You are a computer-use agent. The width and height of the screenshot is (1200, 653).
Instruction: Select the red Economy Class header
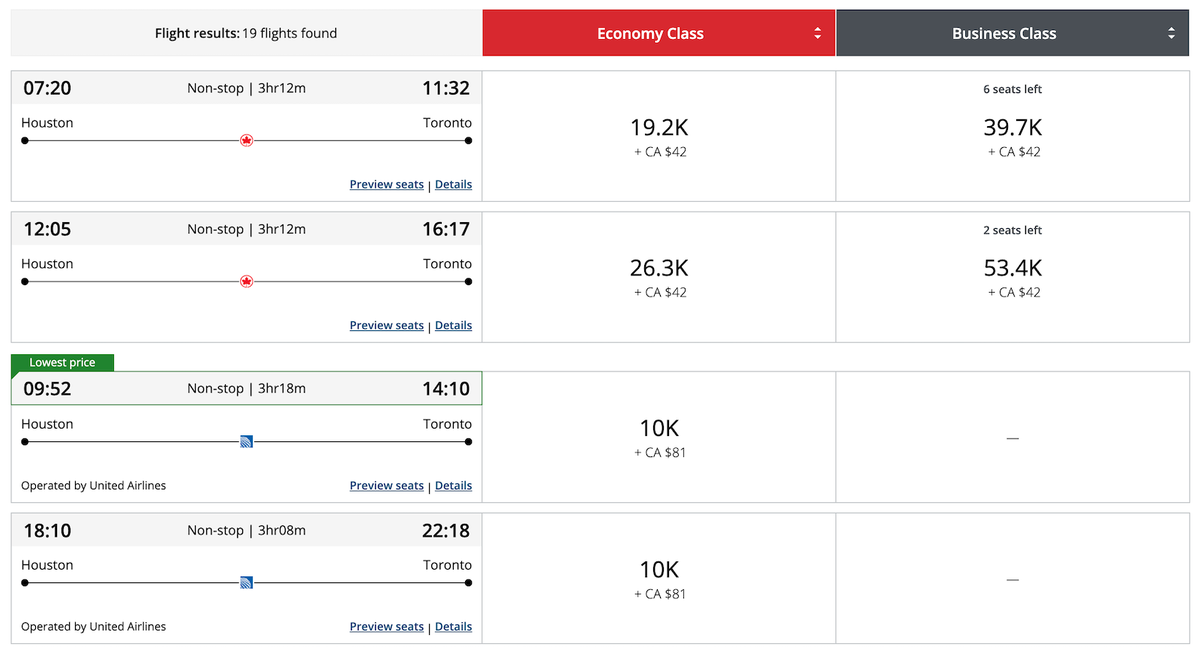pos(650,32)
